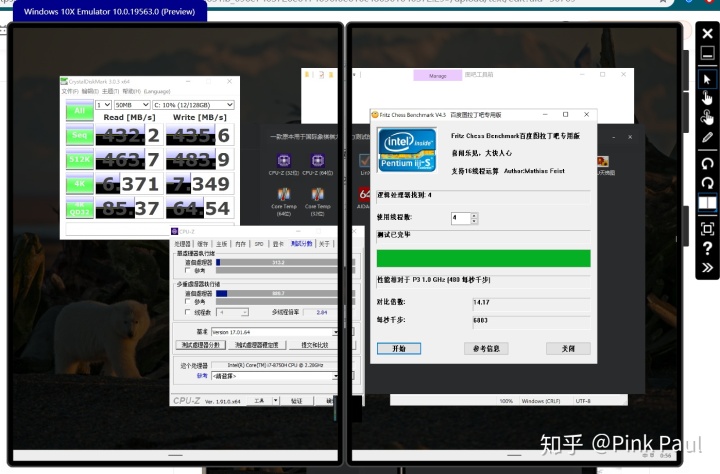Image resolution: width=720 pixels, height=474 pixels.
Task: Click bench CPU score button in CPU-Z
Action: pos(201,344)
